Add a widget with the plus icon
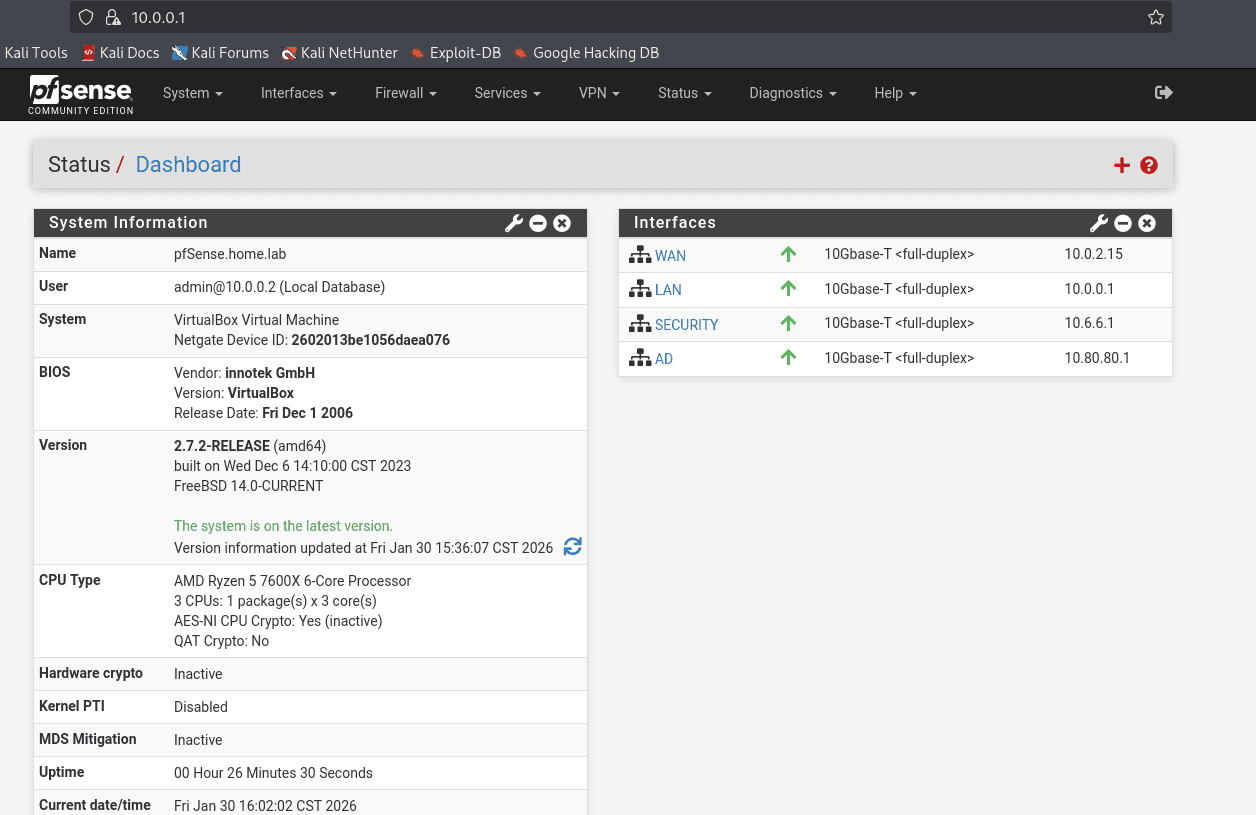 (x=1122, y=165)
